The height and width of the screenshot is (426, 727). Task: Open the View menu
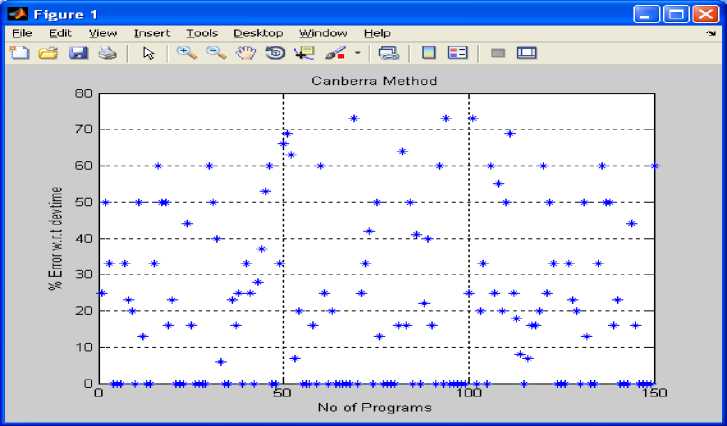pyautogui.click(x=102, y=33)
